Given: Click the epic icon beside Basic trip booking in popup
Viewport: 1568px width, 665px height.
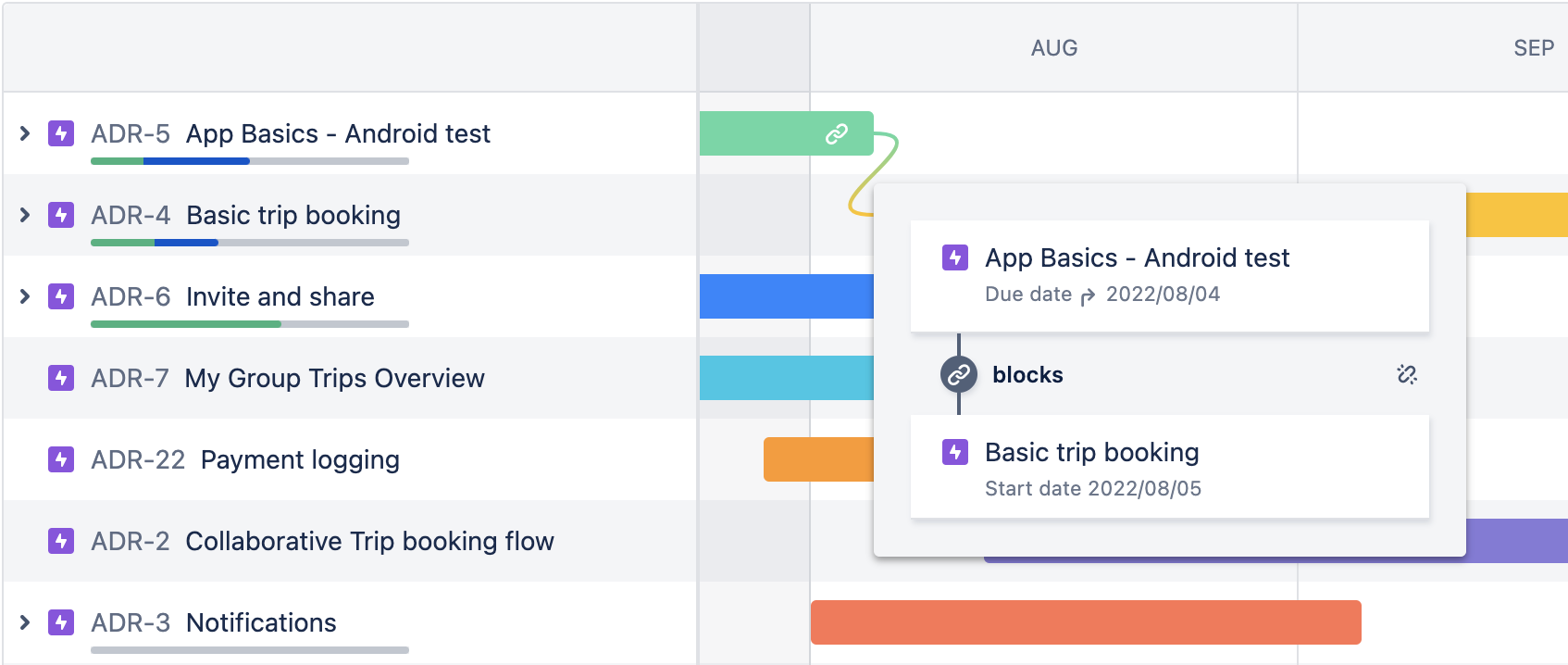Looking at the screenshot, I should pos(954,452).
